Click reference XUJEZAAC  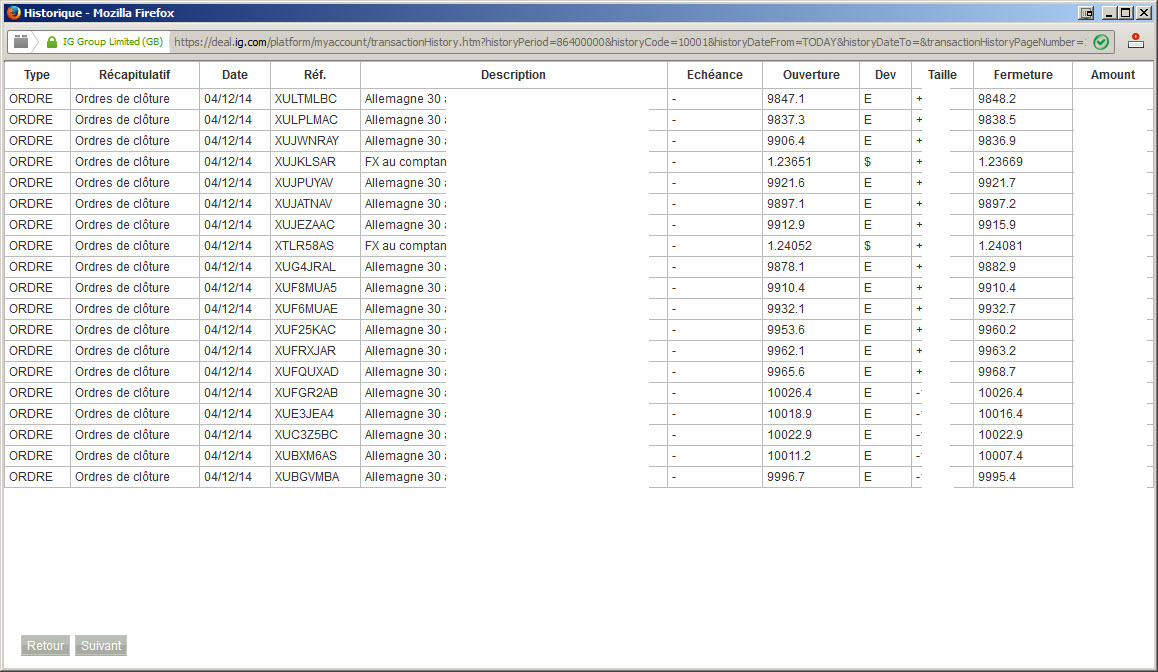click(305, 225)
